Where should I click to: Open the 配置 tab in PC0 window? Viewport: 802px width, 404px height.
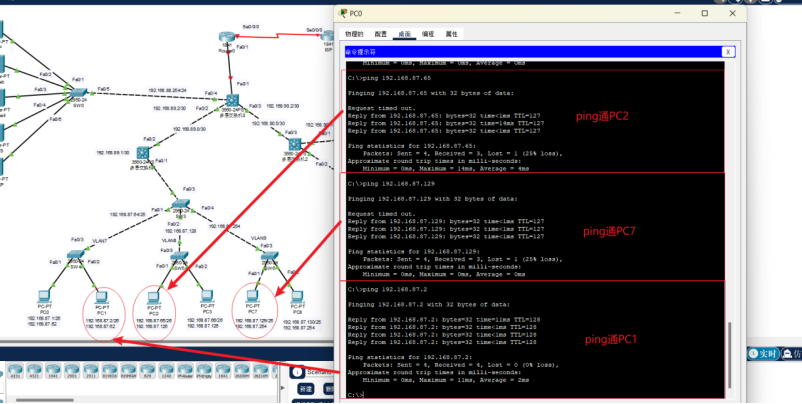coord(381,34)
